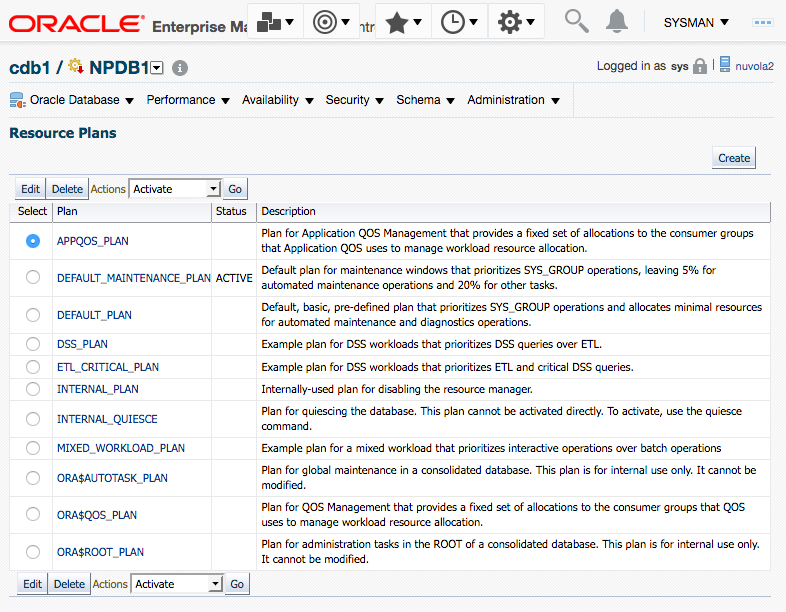Click the top Go button
Image resolution: width=786 pixels, height=612 pixels.
click(x=235, y=189)
